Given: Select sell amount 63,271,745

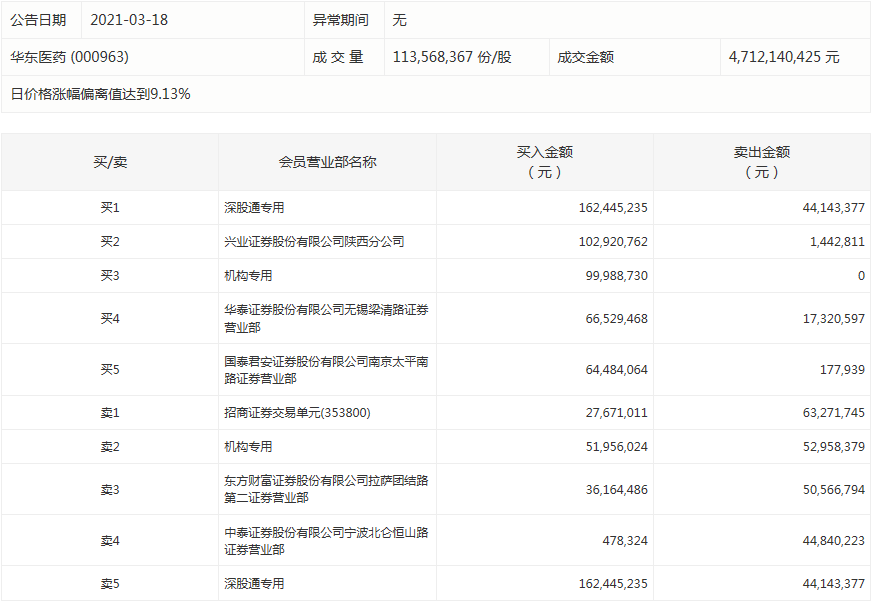Looking at the screenshot, I should (x=834, y=413).
